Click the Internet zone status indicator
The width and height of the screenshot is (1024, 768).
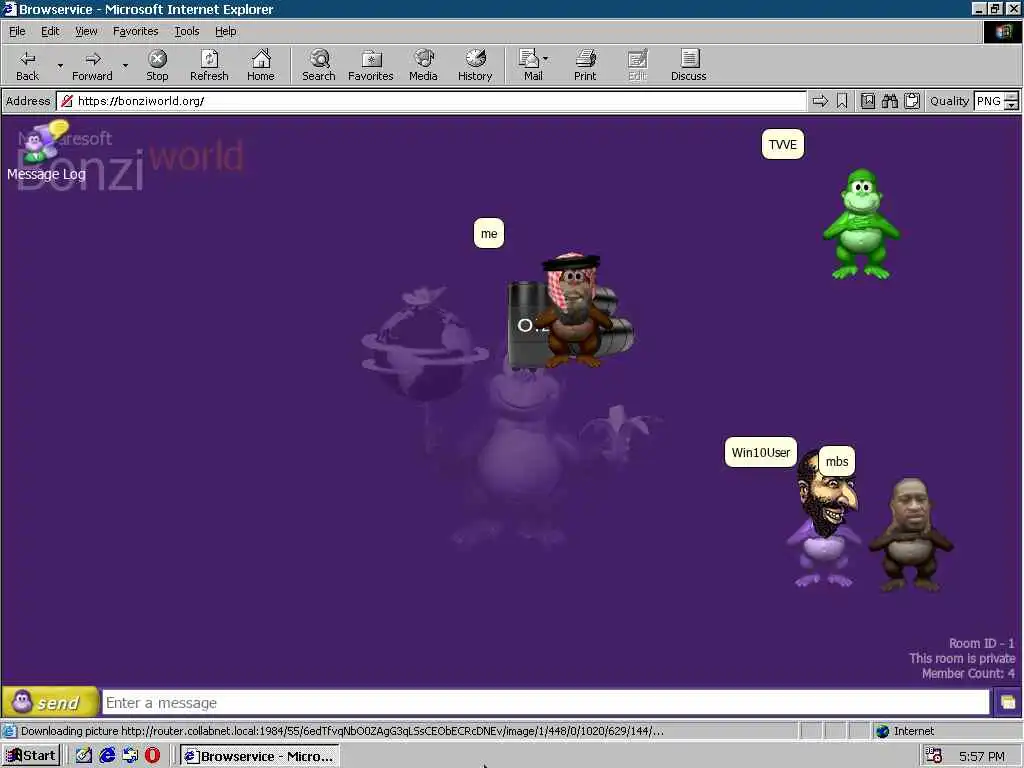[x=905, y=731]
